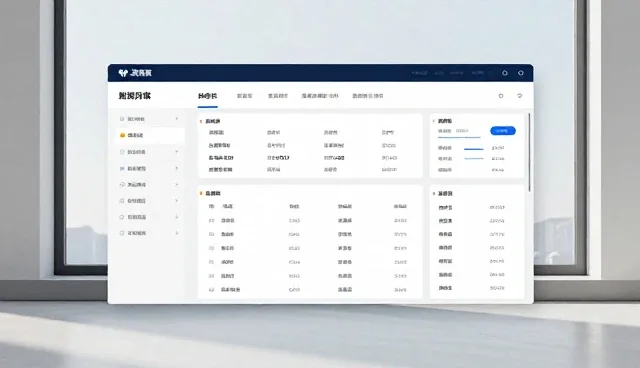Click the vertical scrollbar at the window's right edge

pos(529,152)
